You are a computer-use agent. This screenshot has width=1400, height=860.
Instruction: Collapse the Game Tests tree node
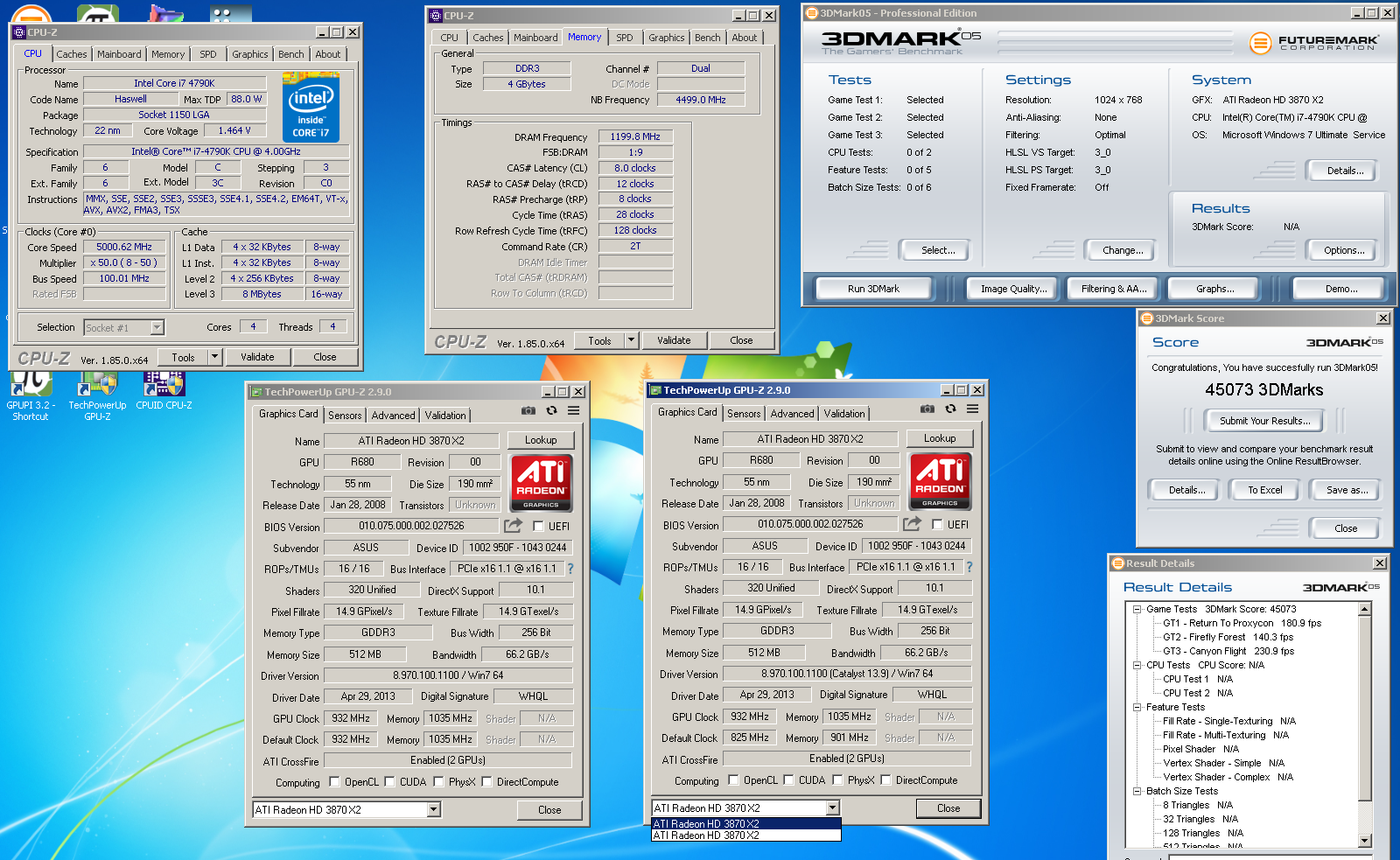click(1137, 609)
